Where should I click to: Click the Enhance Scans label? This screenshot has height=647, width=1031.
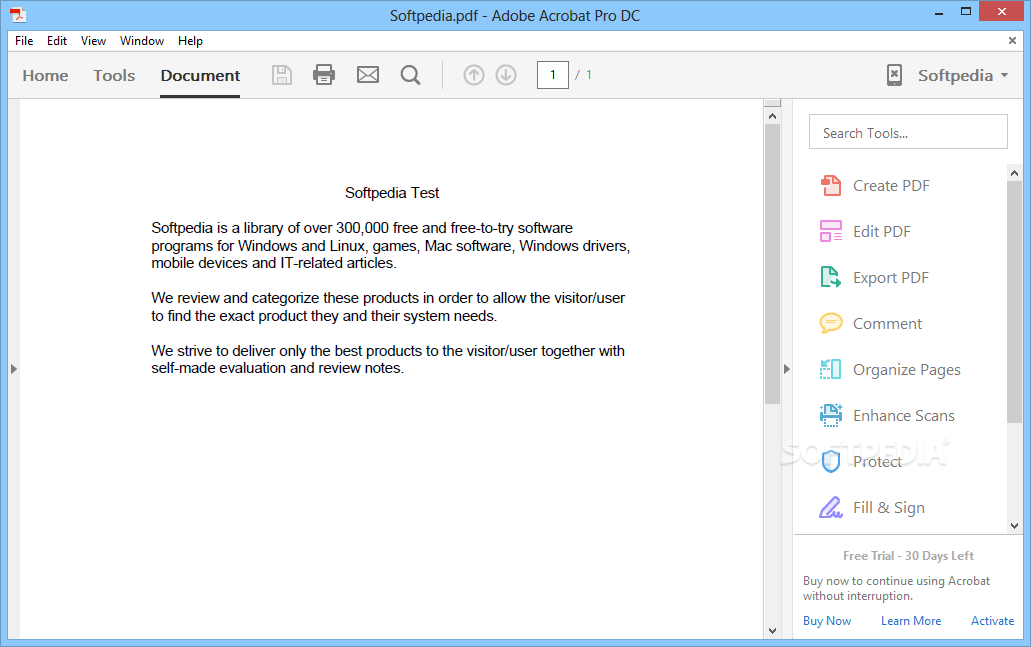click(903, 416)
